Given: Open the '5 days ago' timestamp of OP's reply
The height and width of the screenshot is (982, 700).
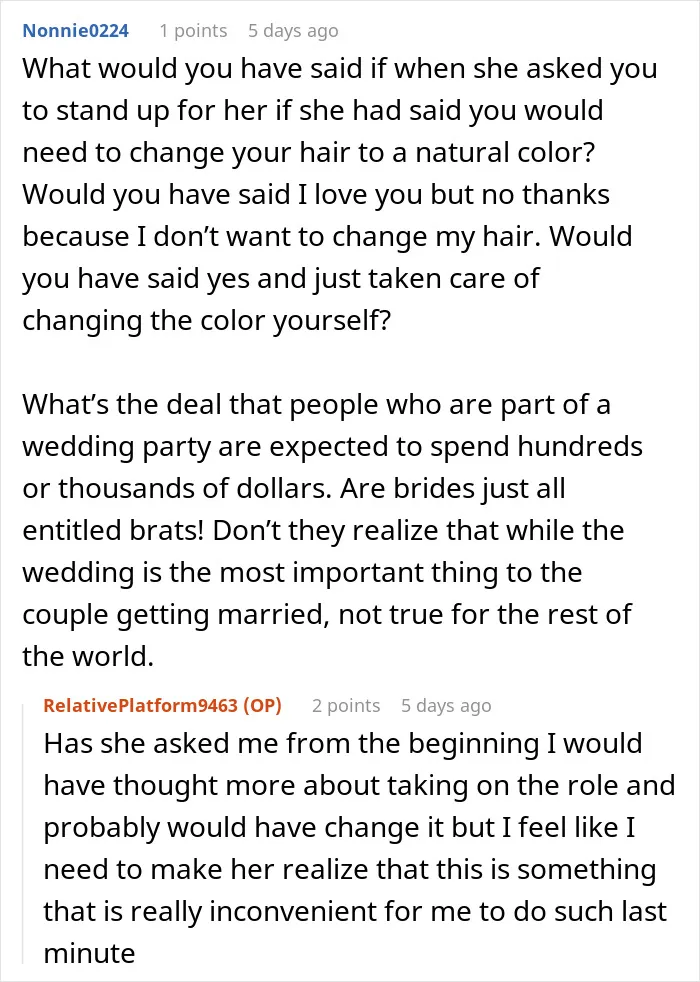Looking at the screenshot, I should tap(446, 705).
